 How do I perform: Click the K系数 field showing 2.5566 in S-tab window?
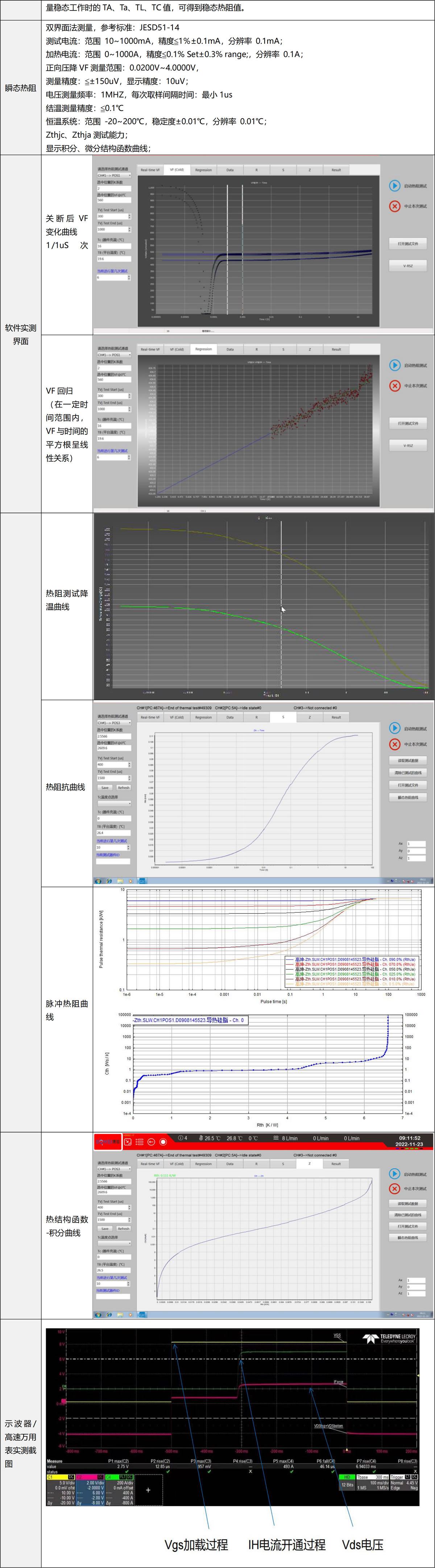[x=114, y=736]
